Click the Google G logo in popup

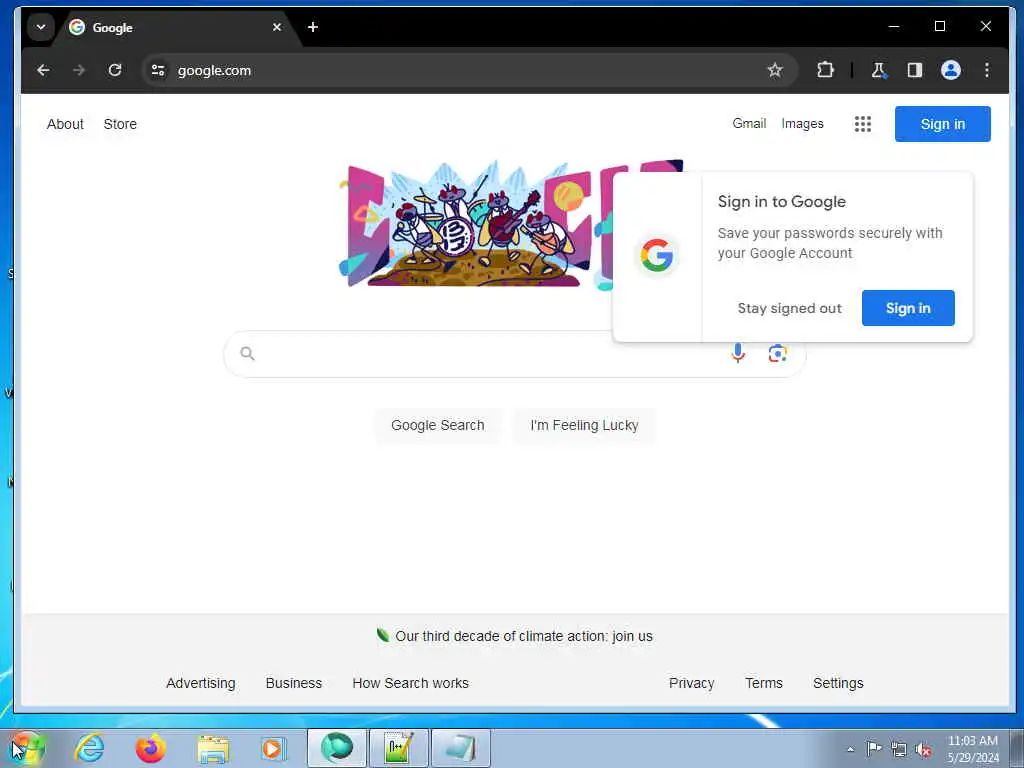pos(656,255)
